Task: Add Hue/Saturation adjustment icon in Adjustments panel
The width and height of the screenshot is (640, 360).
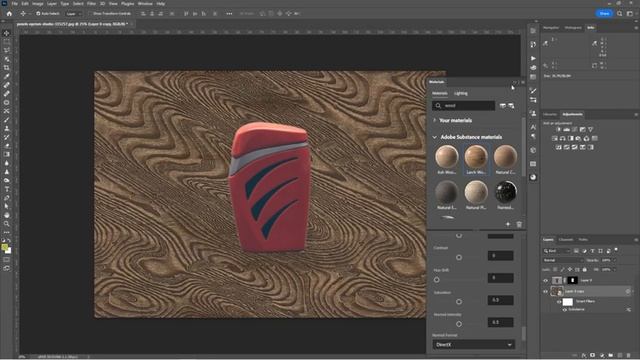Action: pyautogui.click(x=555, y=138)
